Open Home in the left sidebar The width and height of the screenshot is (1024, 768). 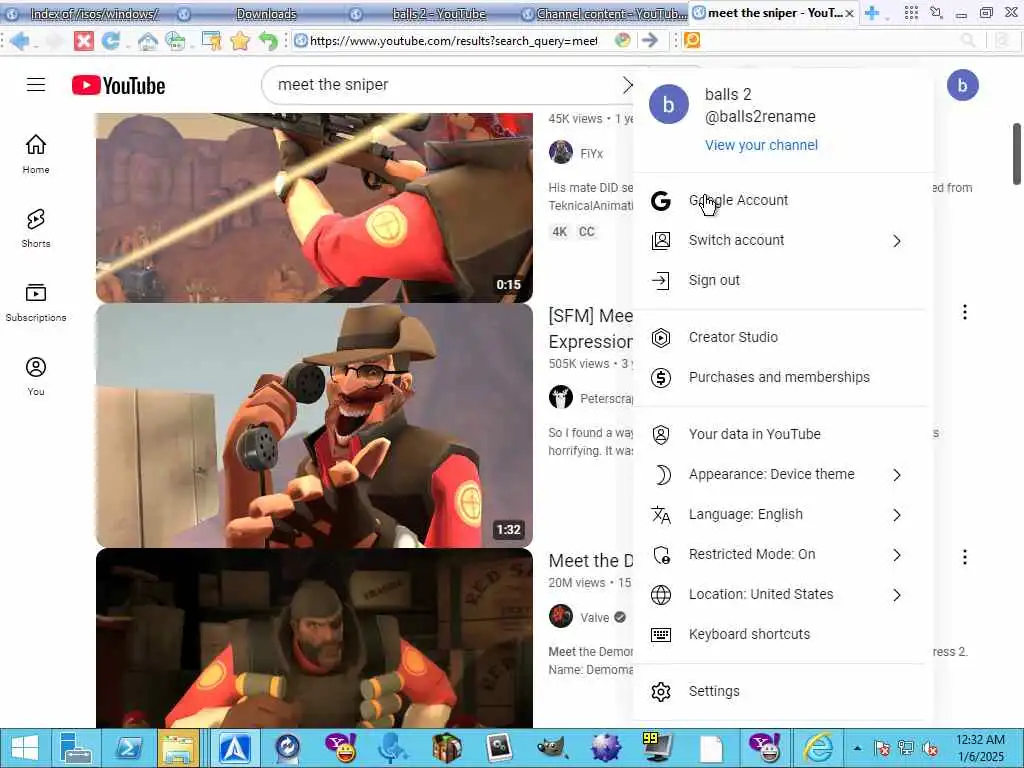point(36,154)
